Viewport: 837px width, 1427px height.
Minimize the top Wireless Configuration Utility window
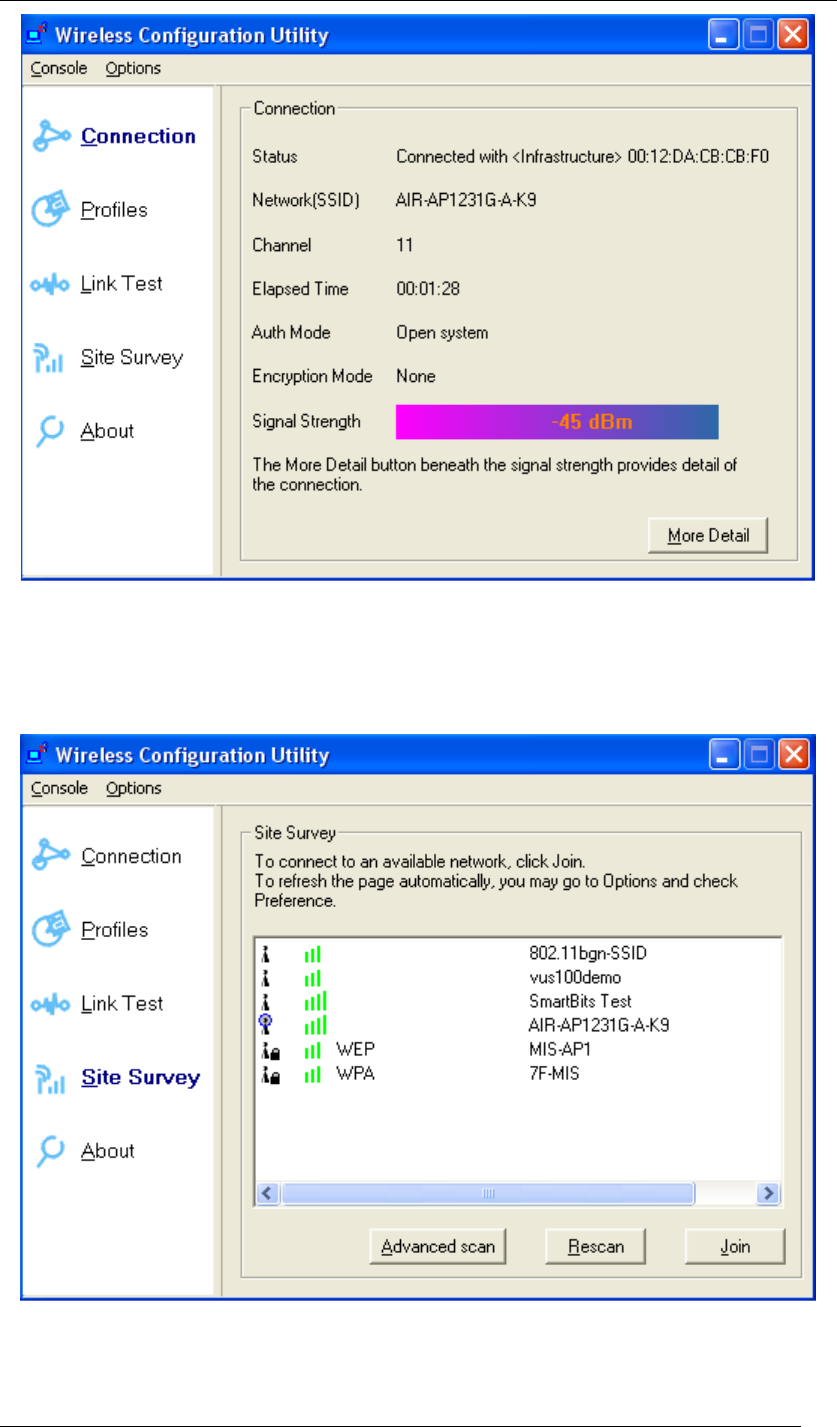723,37
